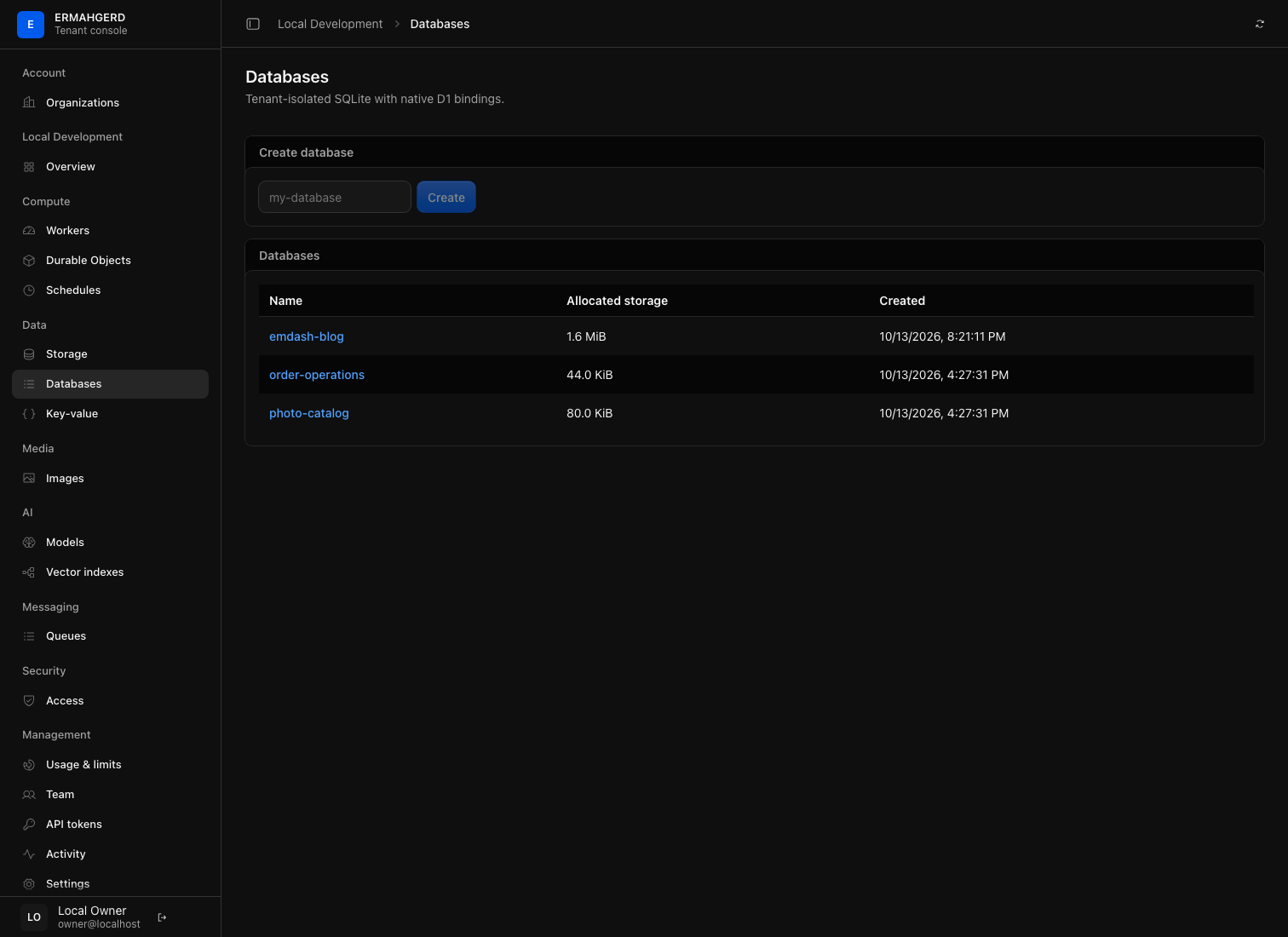Click the Storage cylinder icon
The width and height of the screenshot is (1288, 937).
pyautogui.click(x=29, y=354)
